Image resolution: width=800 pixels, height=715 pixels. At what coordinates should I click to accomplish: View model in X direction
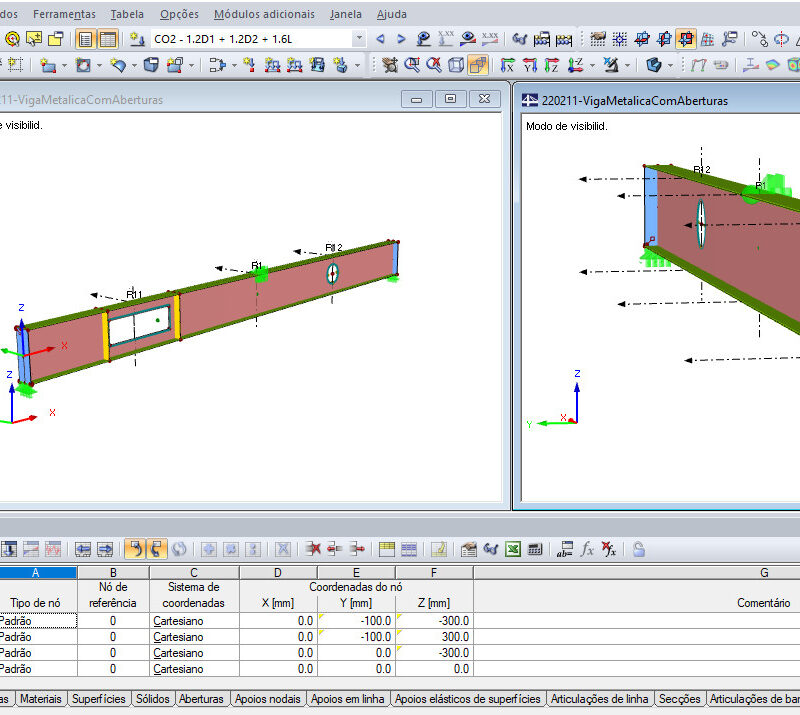point(507,65)
